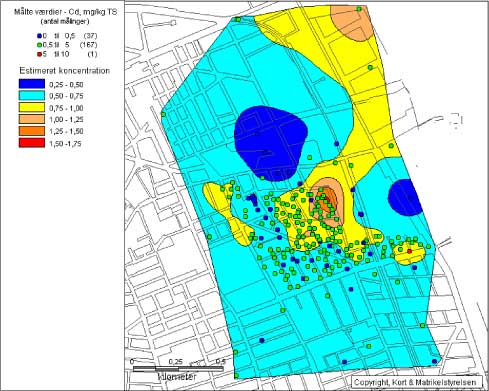Click the single red measurement point on map
Image resolution: width=489 pixels, height=391 pixels.
pos(410,251)
